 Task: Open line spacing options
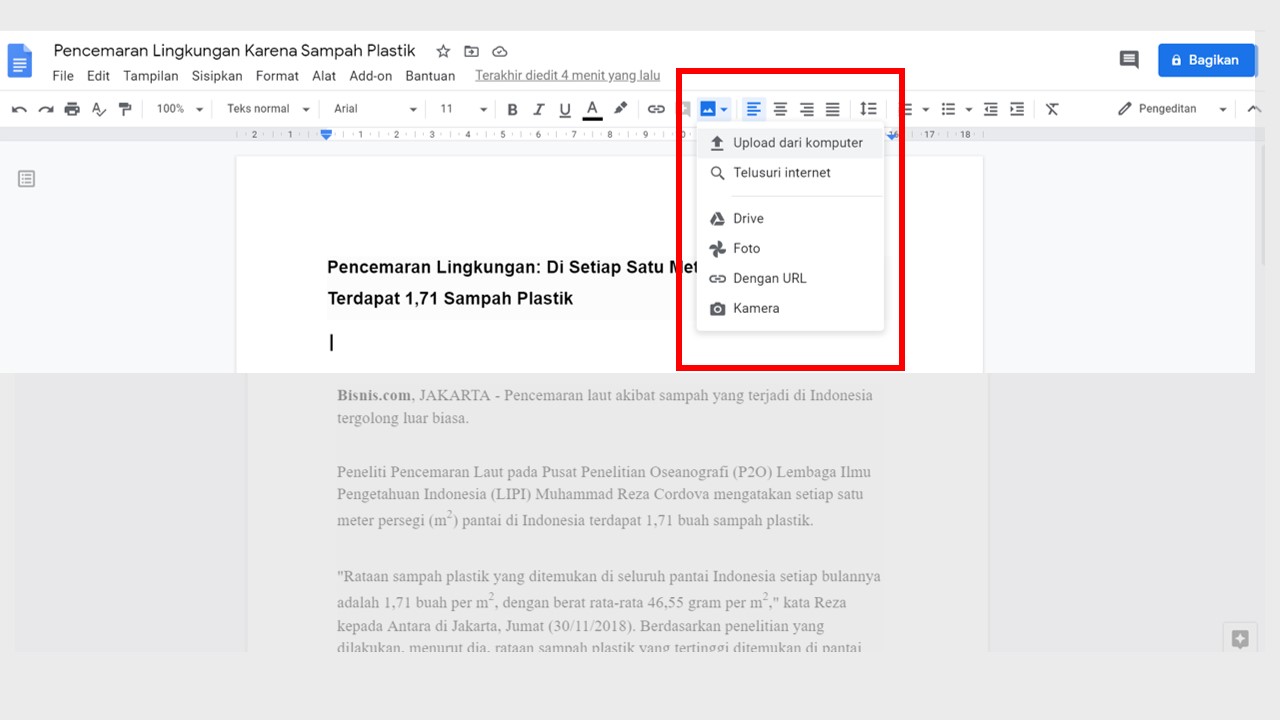868,109
